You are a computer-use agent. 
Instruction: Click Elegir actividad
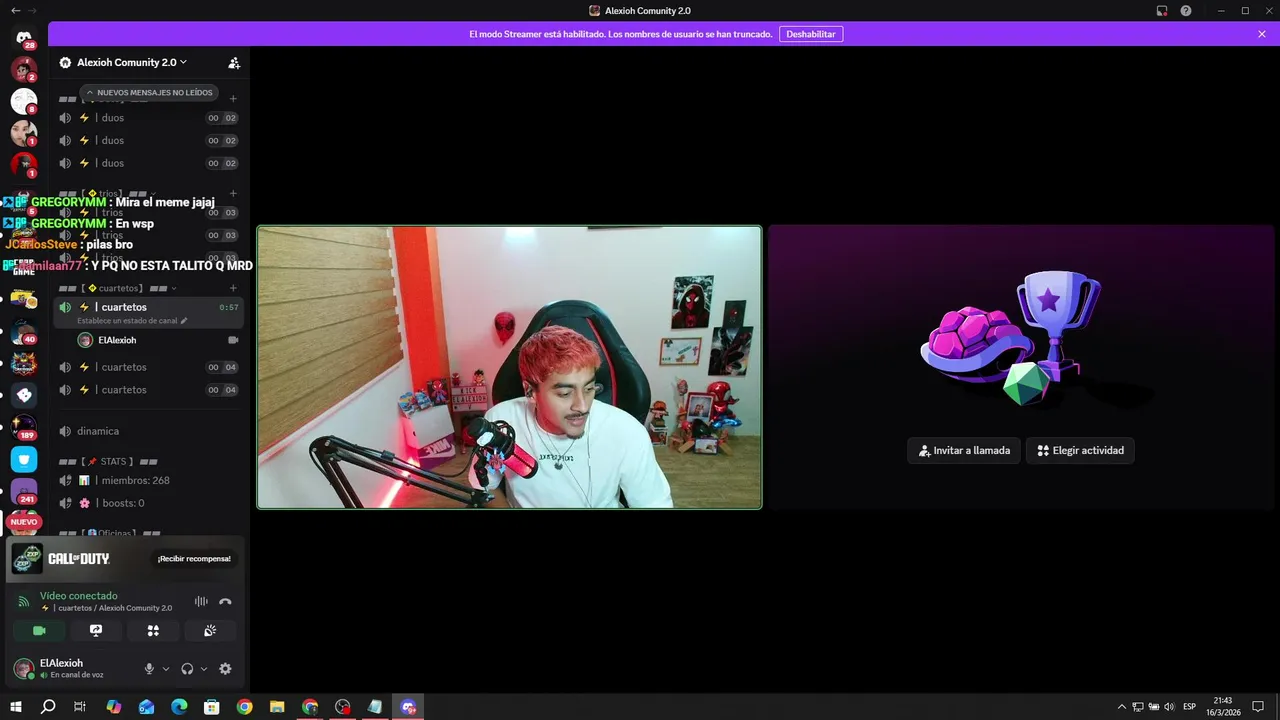click(1080, 451)
